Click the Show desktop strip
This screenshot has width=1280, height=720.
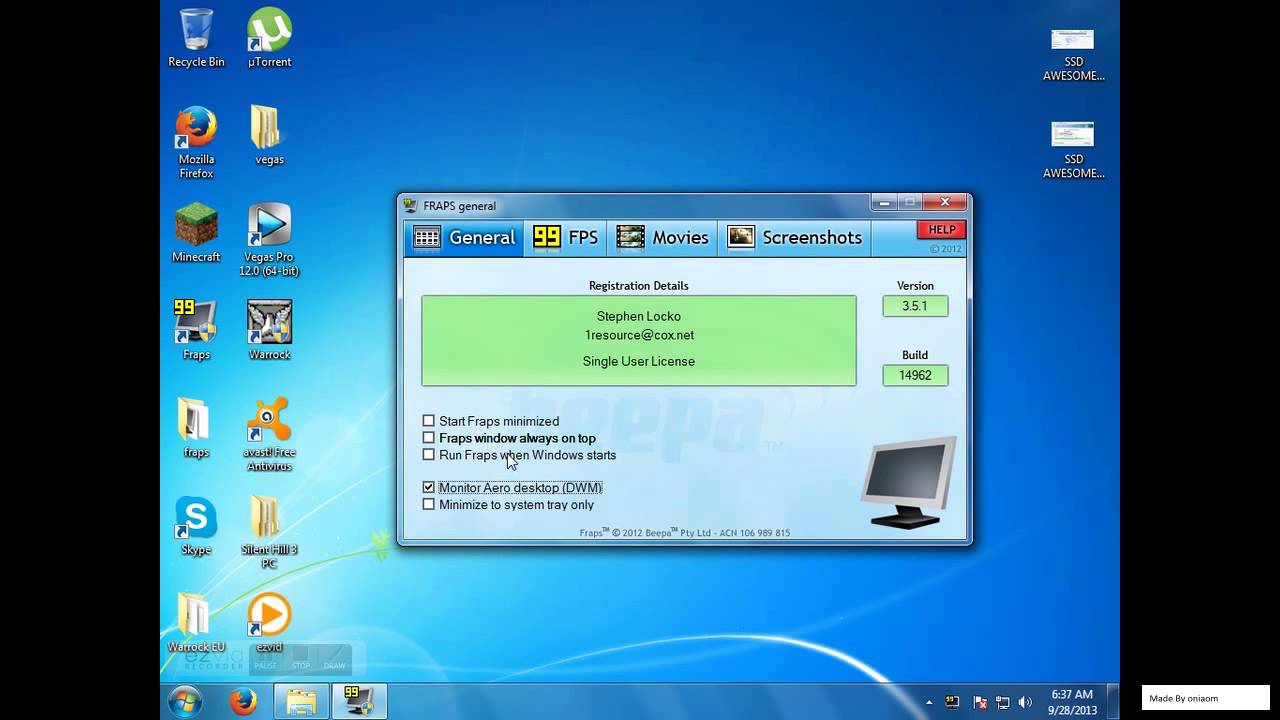[1113, 701]
